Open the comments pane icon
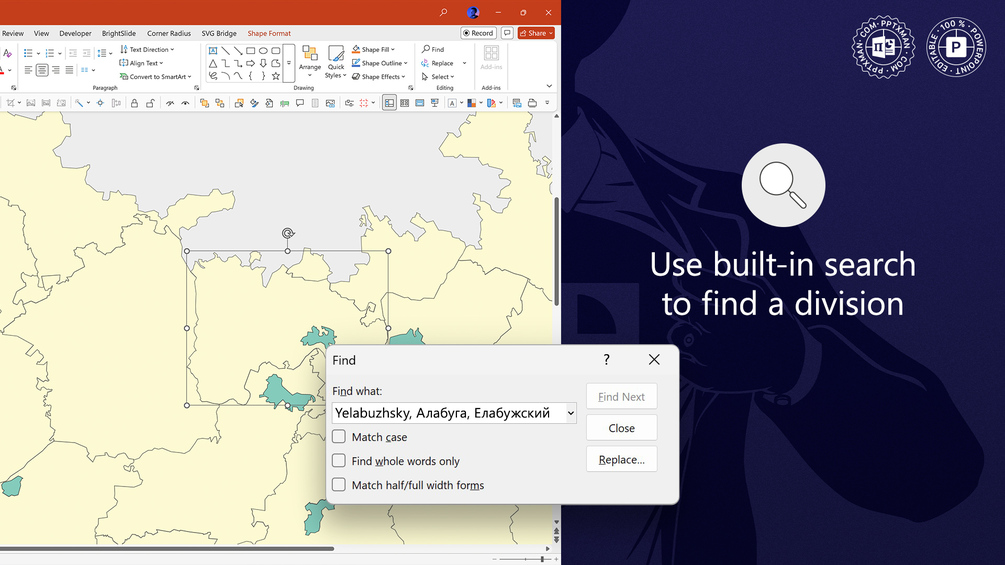This screenshot has width=1005, height=565. pos(507,33)
